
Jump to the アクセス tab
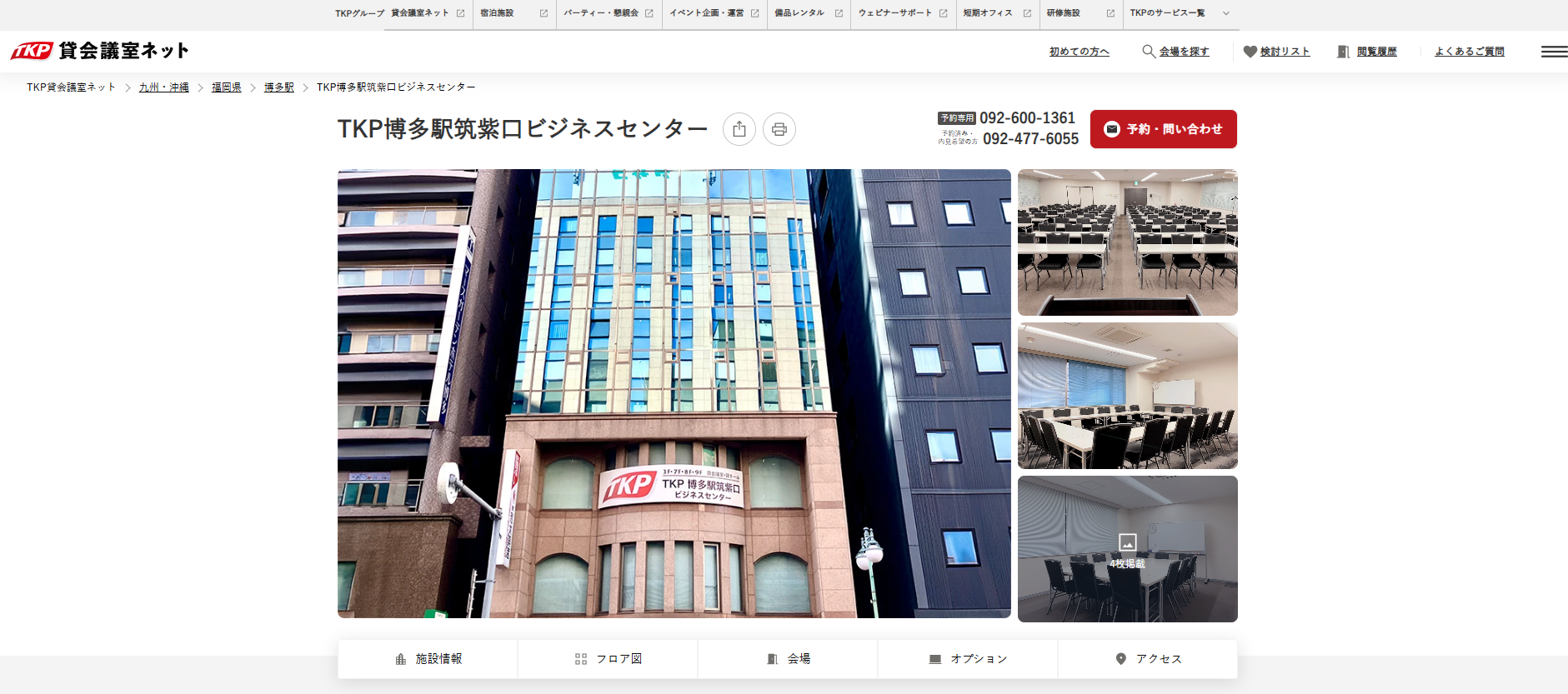1148,659
